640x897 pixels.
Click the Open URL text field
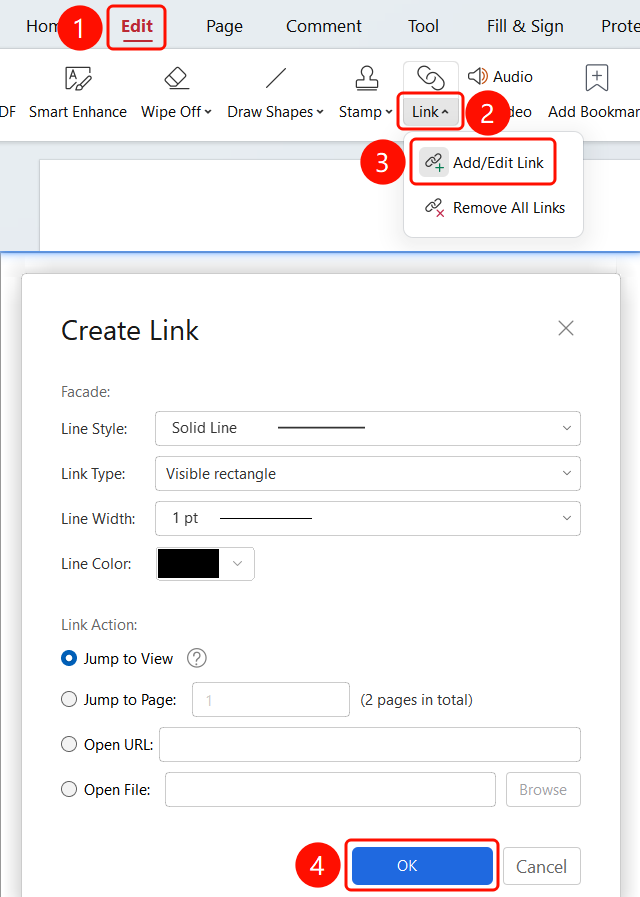(x=370, y=744)
